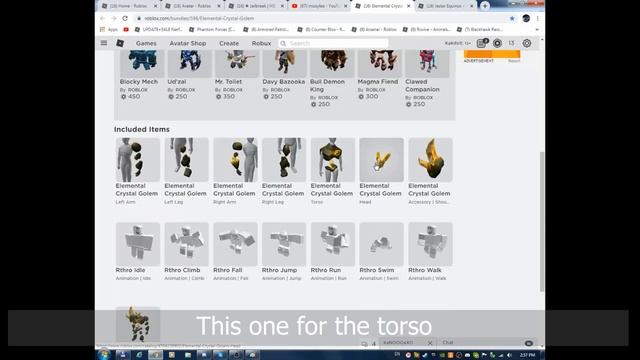Expand the bookmarks bar overflow chevron
This screenshot has width=640, height=360.
pos(537,29)
